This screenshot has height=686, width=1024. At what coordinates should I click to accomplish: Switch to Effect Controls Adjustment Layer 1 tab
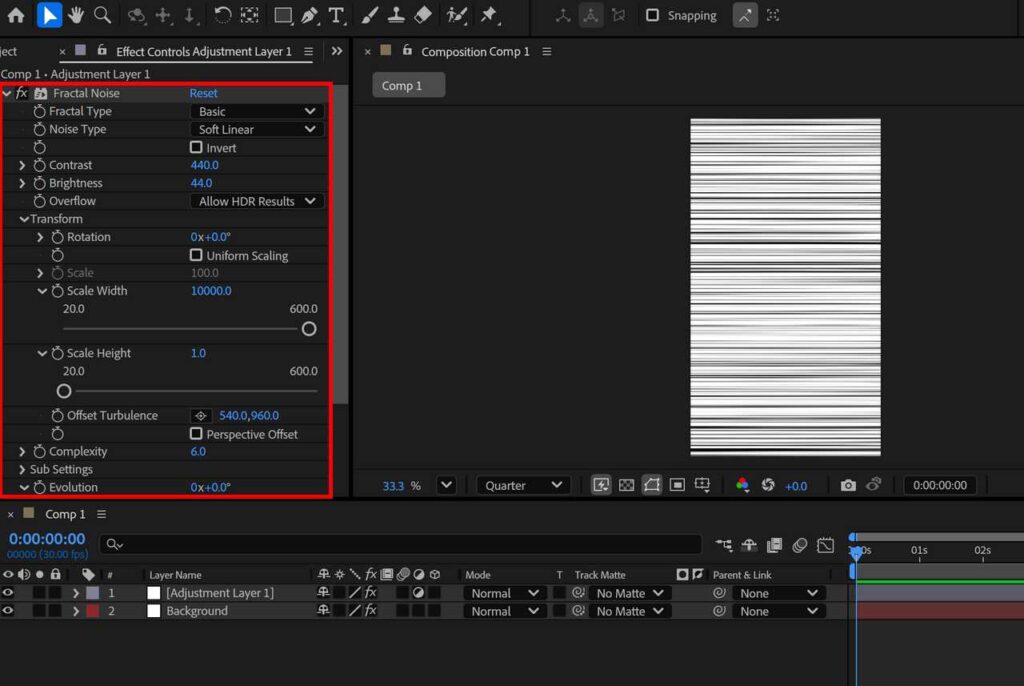click(203, 52)
